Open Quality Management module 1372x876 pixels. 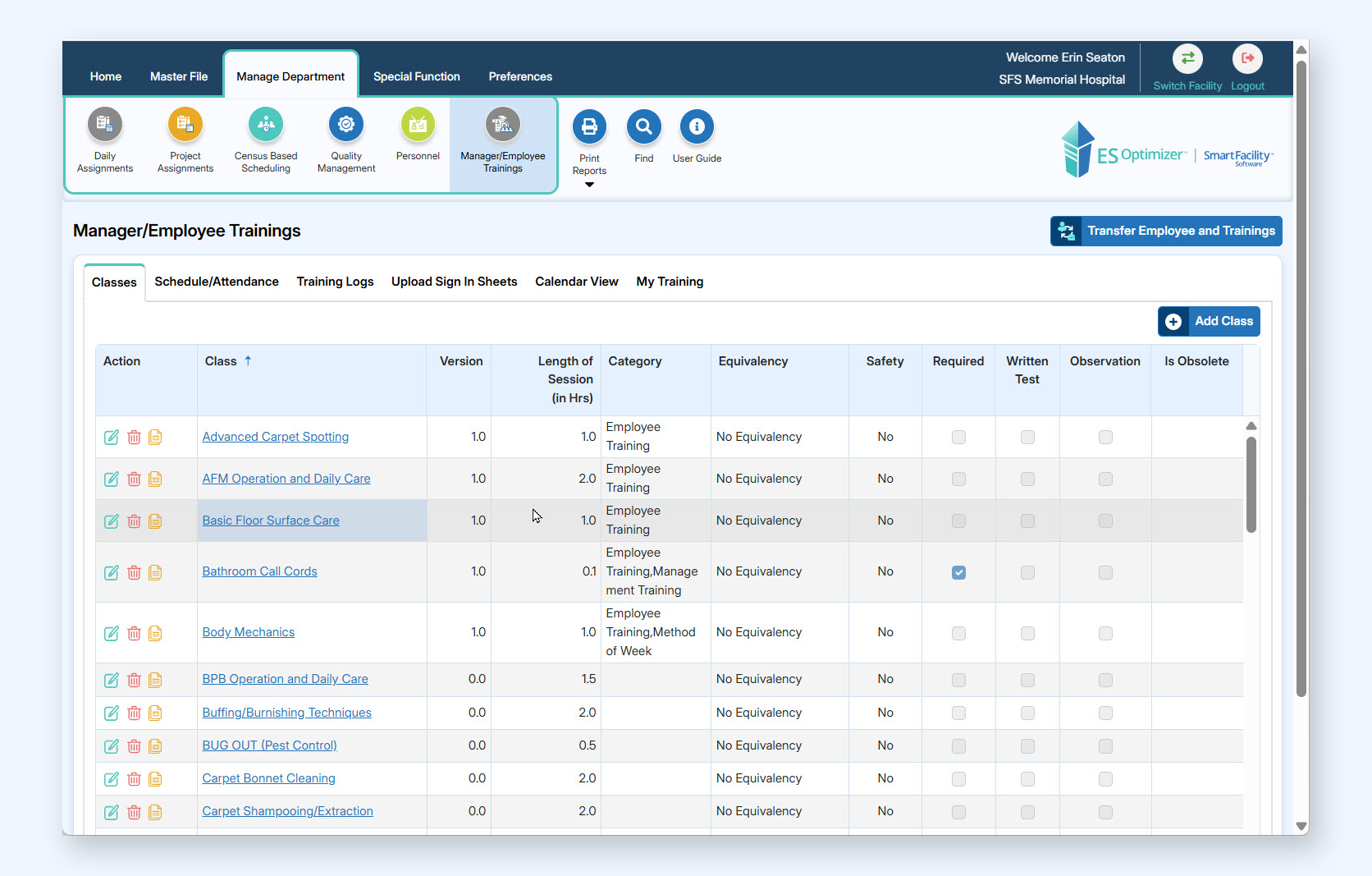tap(345, 125)
